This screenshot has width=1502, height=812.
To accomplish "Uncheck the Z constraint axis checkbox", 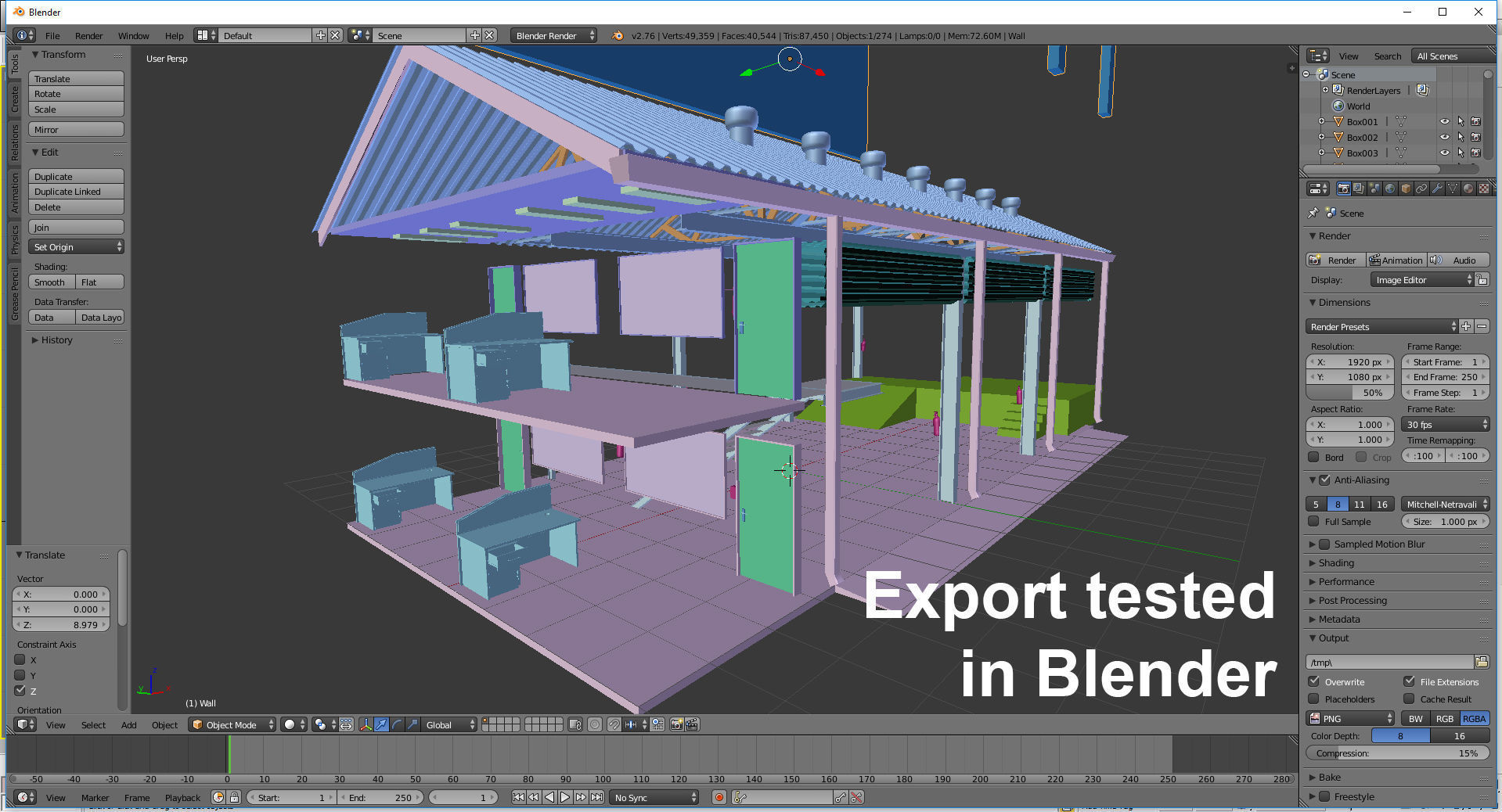I will [20, 690].
